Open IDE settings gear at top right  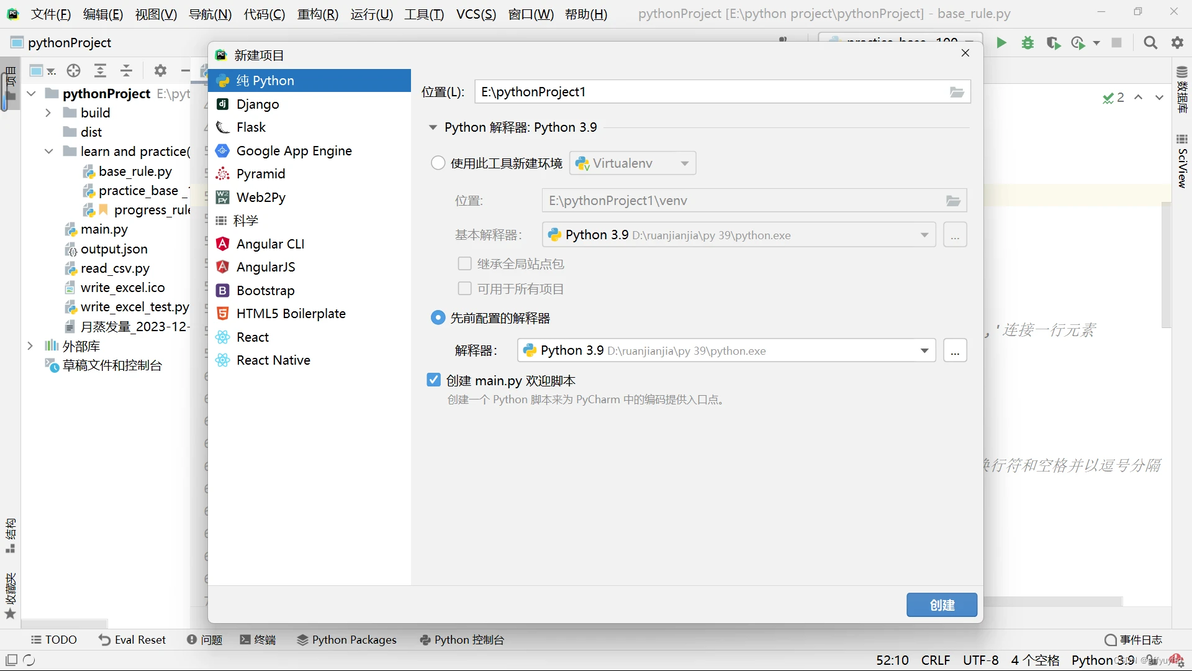(1177, 43)
